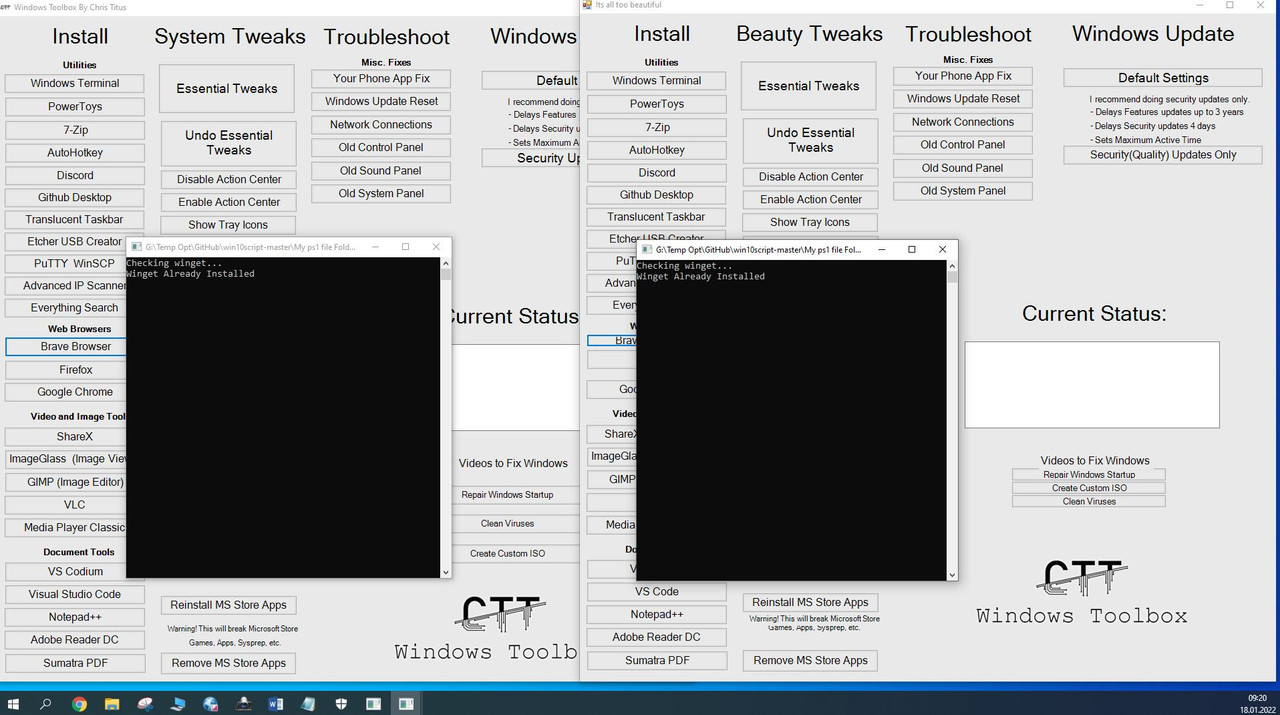Install Windows Terminal in left Toolbox window
Image resolution: width=1280 pixels, height=715 pixels.
75,84
